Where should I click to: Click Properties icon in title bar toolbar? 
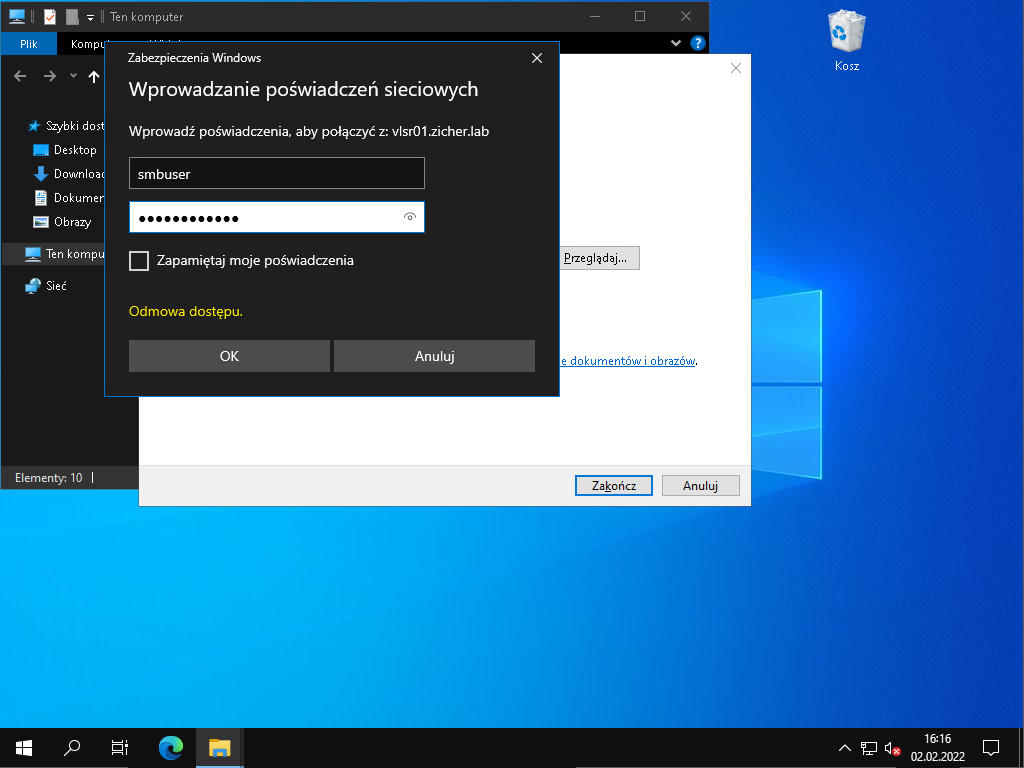[50, 17]
